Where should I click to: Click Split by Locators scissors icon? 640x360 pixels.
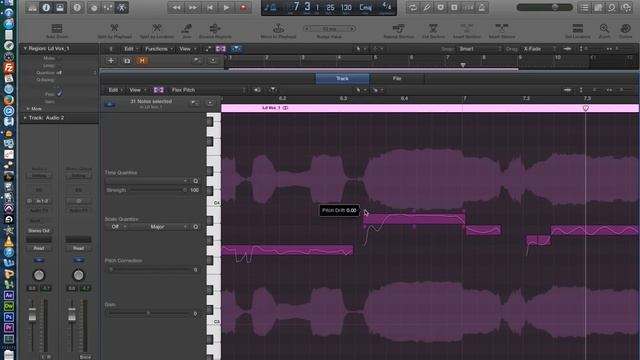pyautogui.click(x=157, y=28)
